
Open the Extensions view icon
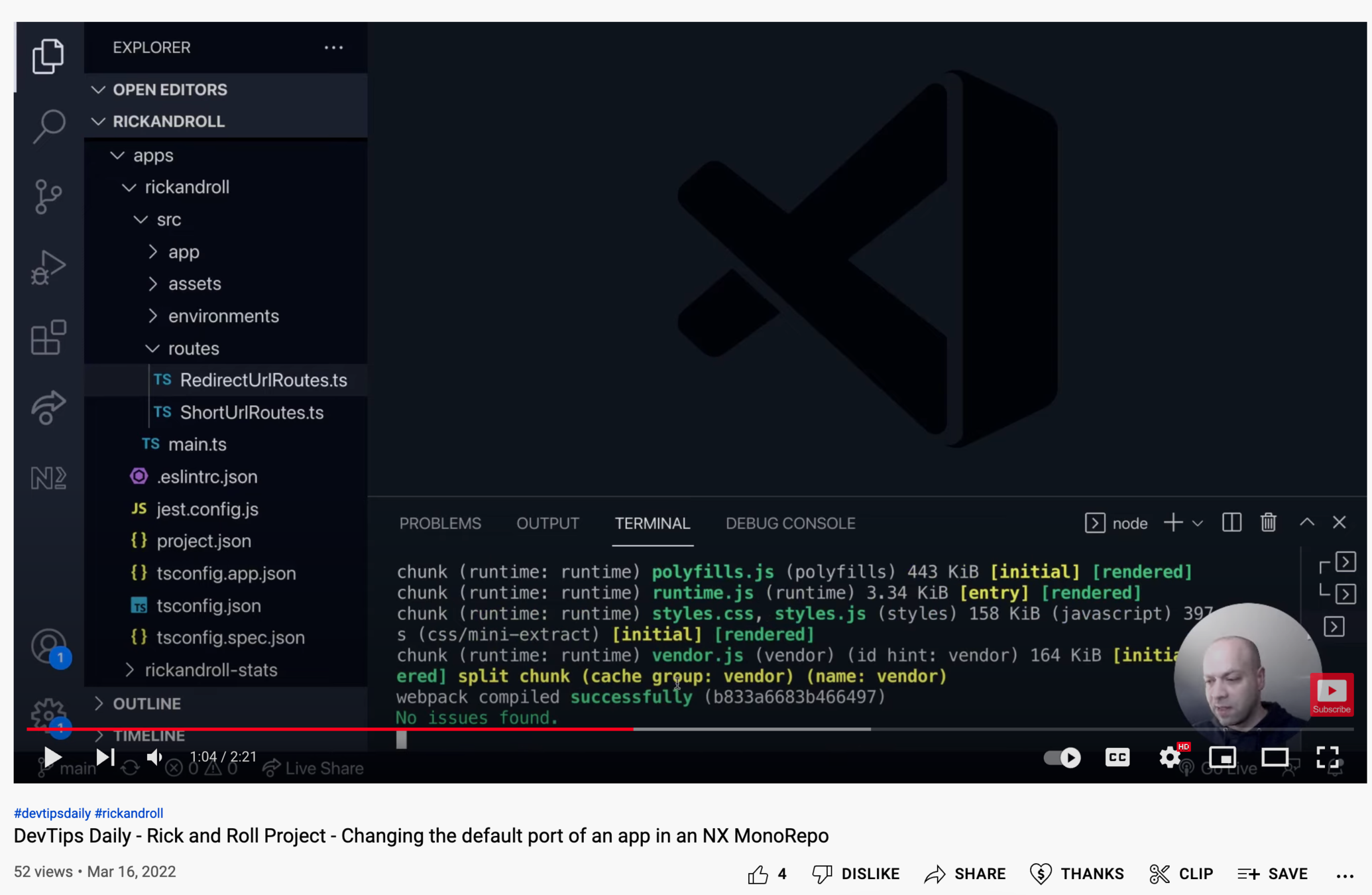[x=48, y=337]
